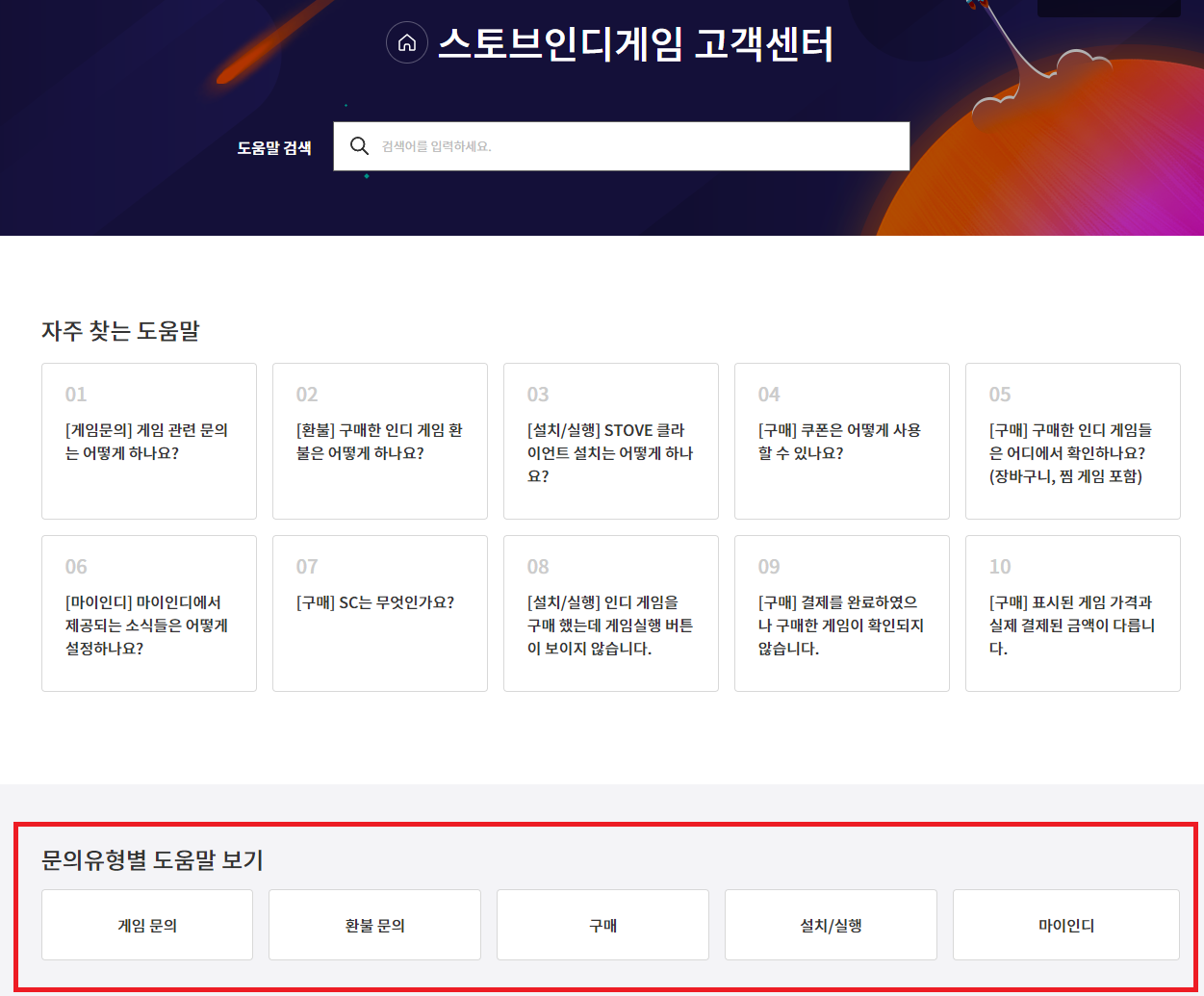Open FAQ 01 about game-related inquiries
This screenshot has height=996, width=1204.
point(149,441)
